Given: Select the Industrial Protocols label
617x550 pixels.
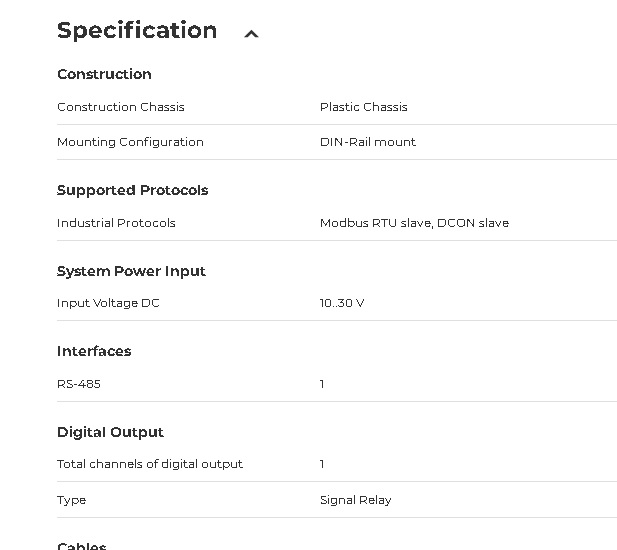Looking at the screenshot, I should [x=116, y=223].
